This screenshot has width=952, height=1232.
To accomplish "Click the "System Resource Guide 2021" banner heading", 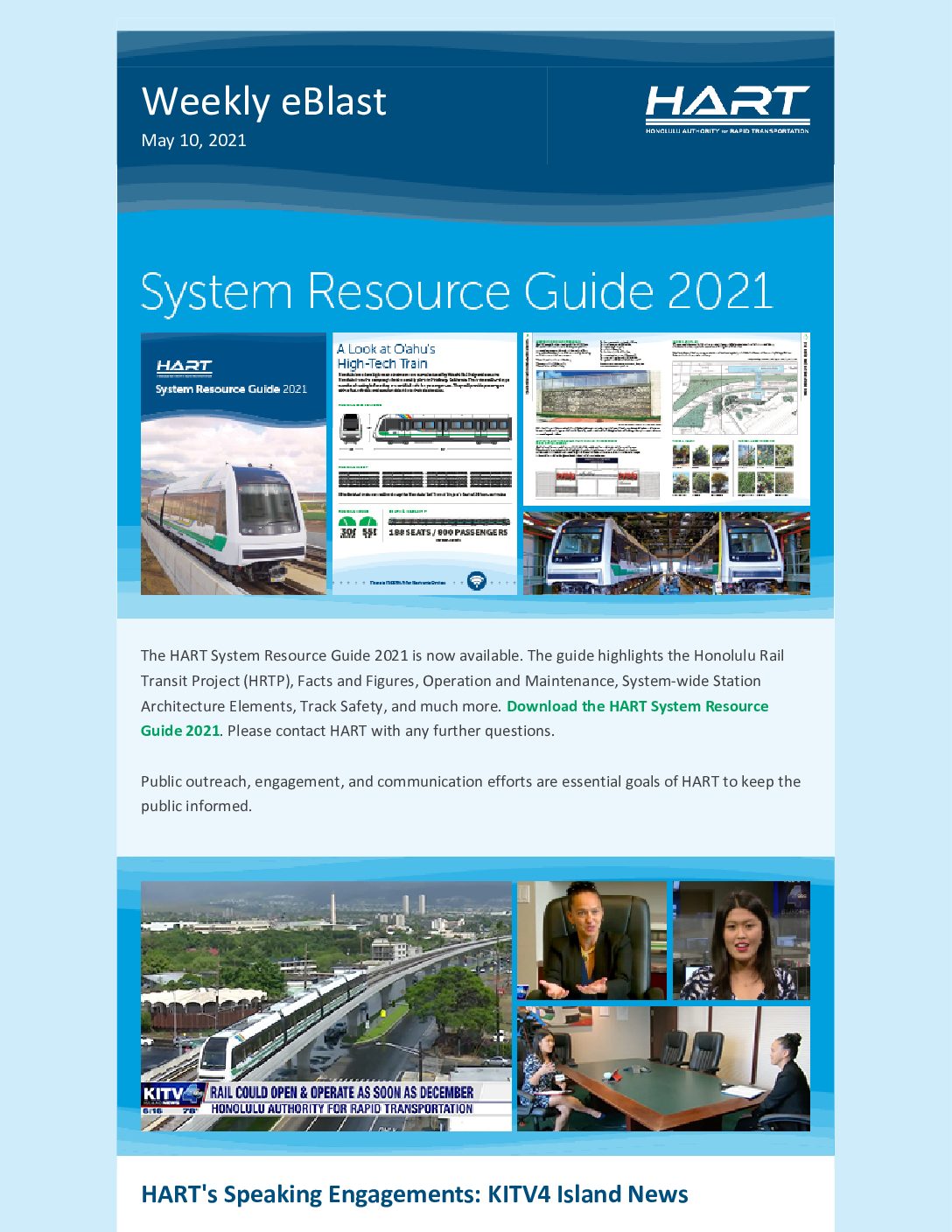I will click(457, 291).
